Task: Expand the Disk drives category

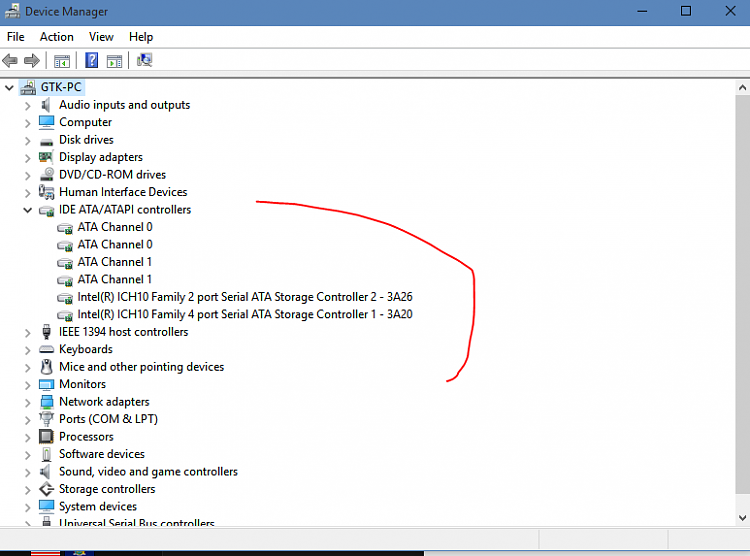Action: [x=27, y=141]
